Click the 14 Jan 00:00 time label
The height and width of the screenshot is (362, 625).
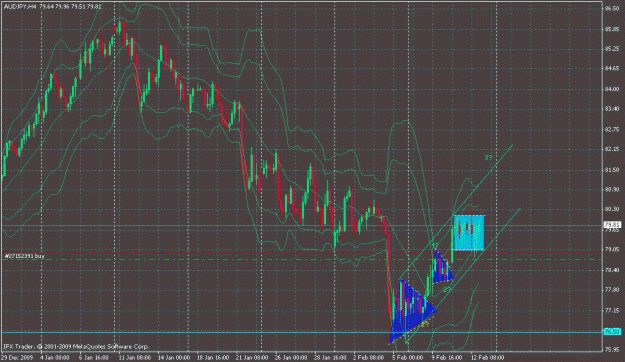coord(173,358)
